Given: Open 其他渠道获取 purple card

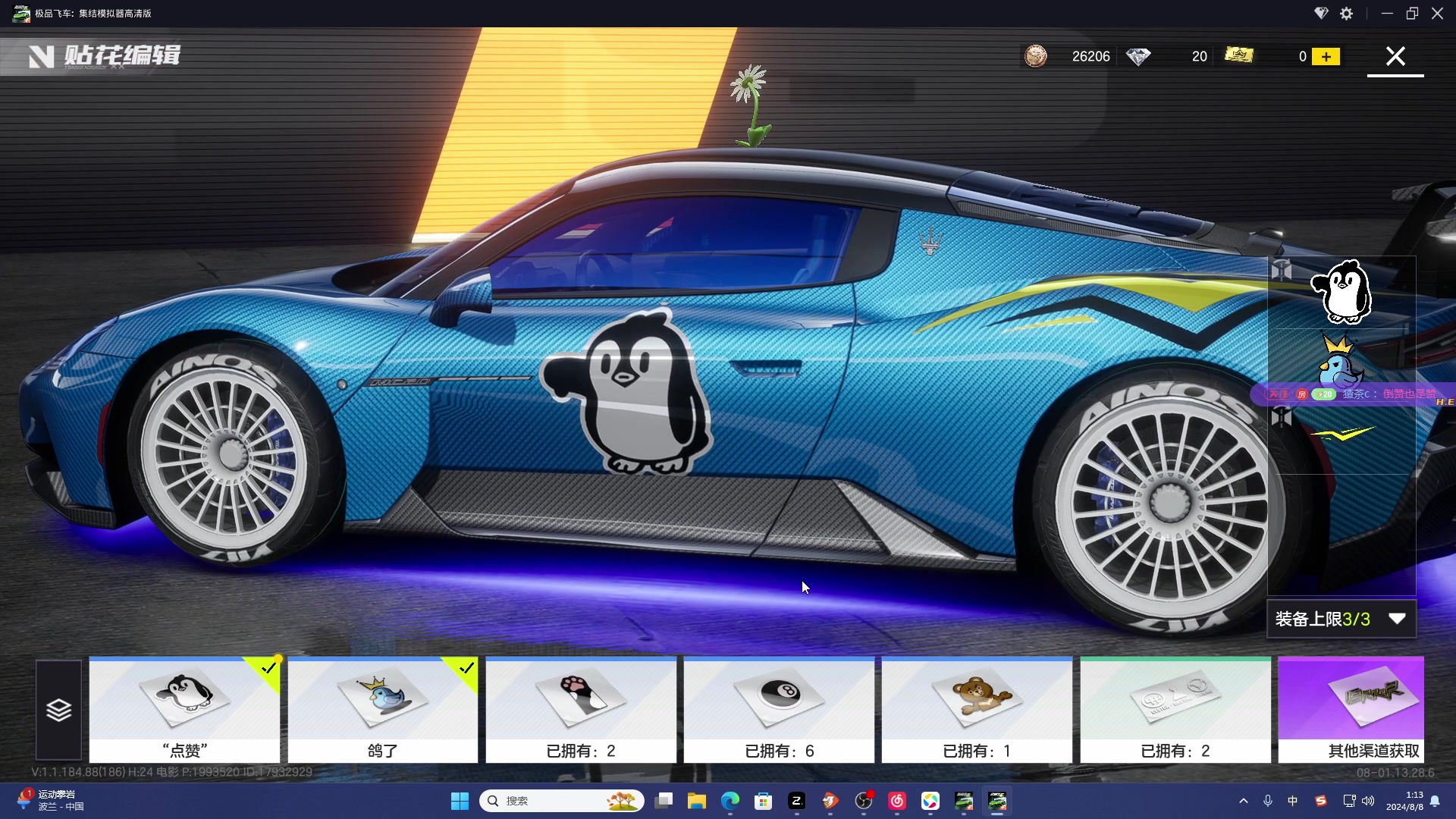Looking at the screenshot, I should [1351, 710].
